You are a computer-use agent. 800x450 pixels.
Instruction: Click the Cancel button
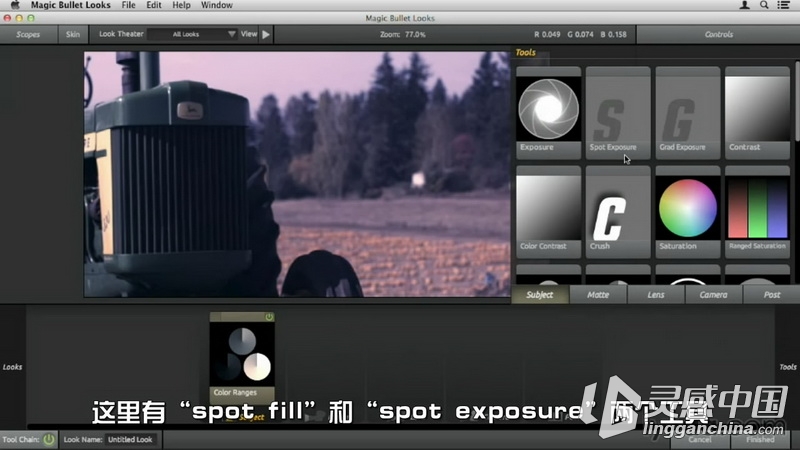pos(699,440)
